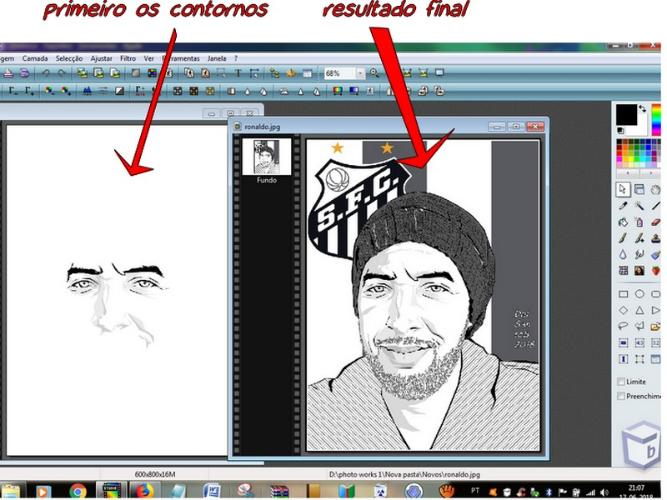Click the left palette scroll arrow
Viewport: 667px width, 500px height.
[x=627, y=173]
